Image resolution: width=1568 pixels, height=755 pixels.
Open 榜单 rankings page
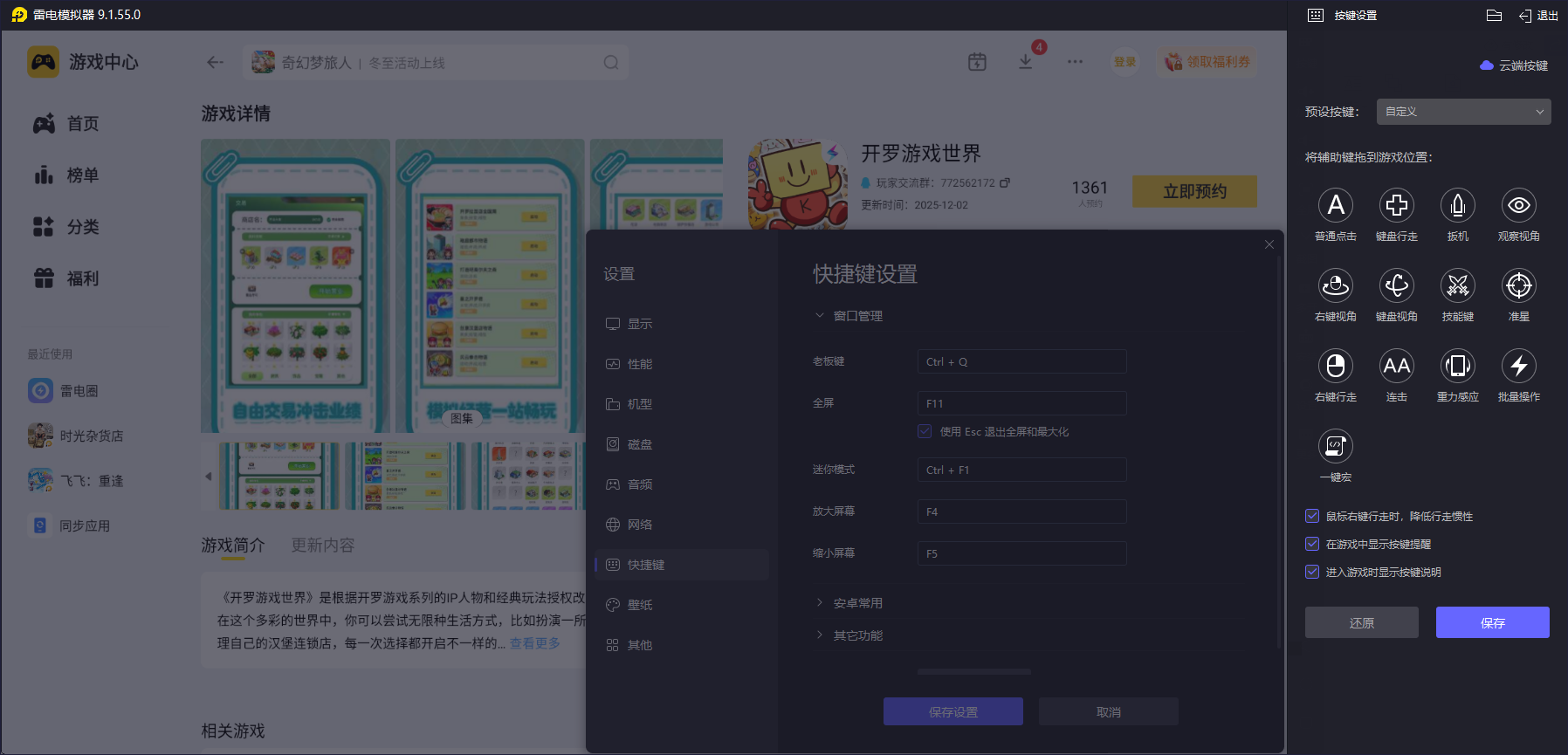pyautogui.click(x=66, y=175)
